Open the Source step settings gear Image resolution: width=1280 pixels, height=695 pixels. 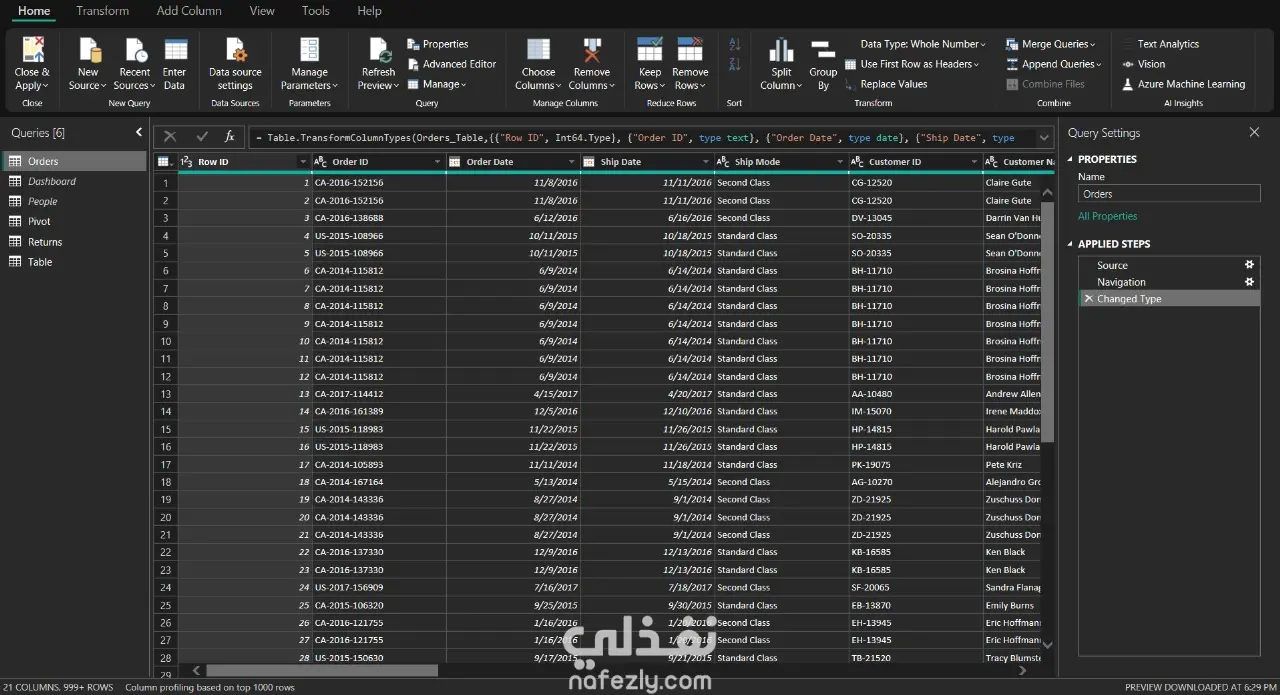pyautogui.click(x=1249, y=265)
